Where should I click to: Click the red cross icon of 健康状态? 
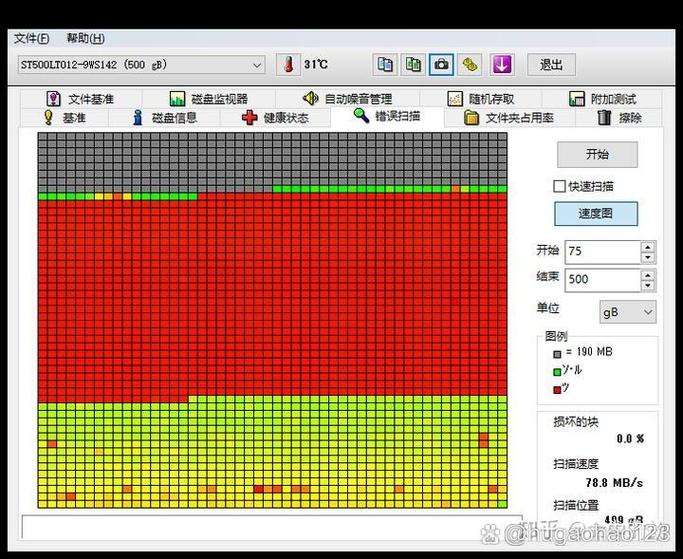249,118
